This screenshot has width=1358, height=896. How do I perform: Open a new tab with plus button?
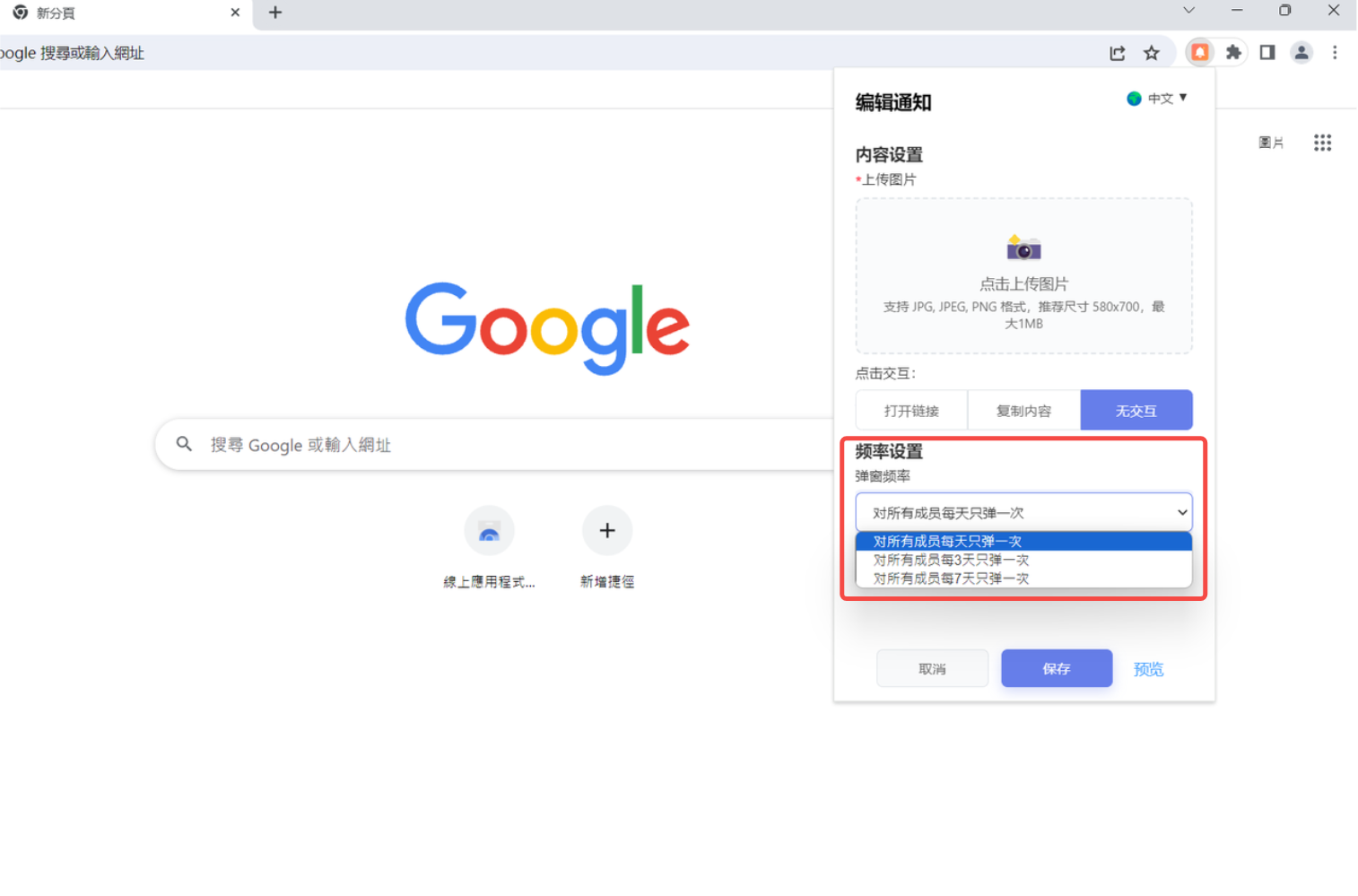[275, 13]
